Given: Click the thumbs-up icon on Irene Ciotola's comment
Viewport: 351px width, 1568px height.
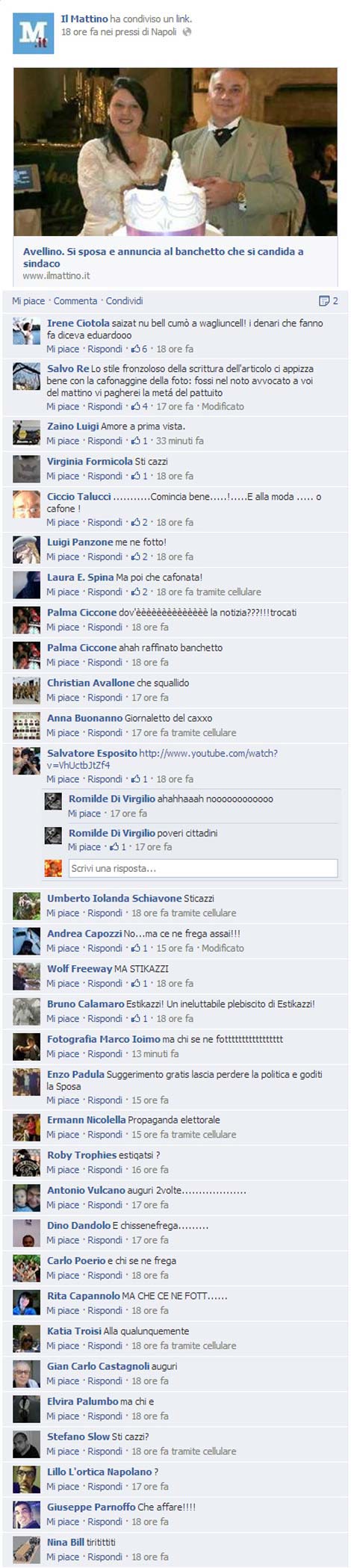Looking at the screenshot, I should [136, 349].
